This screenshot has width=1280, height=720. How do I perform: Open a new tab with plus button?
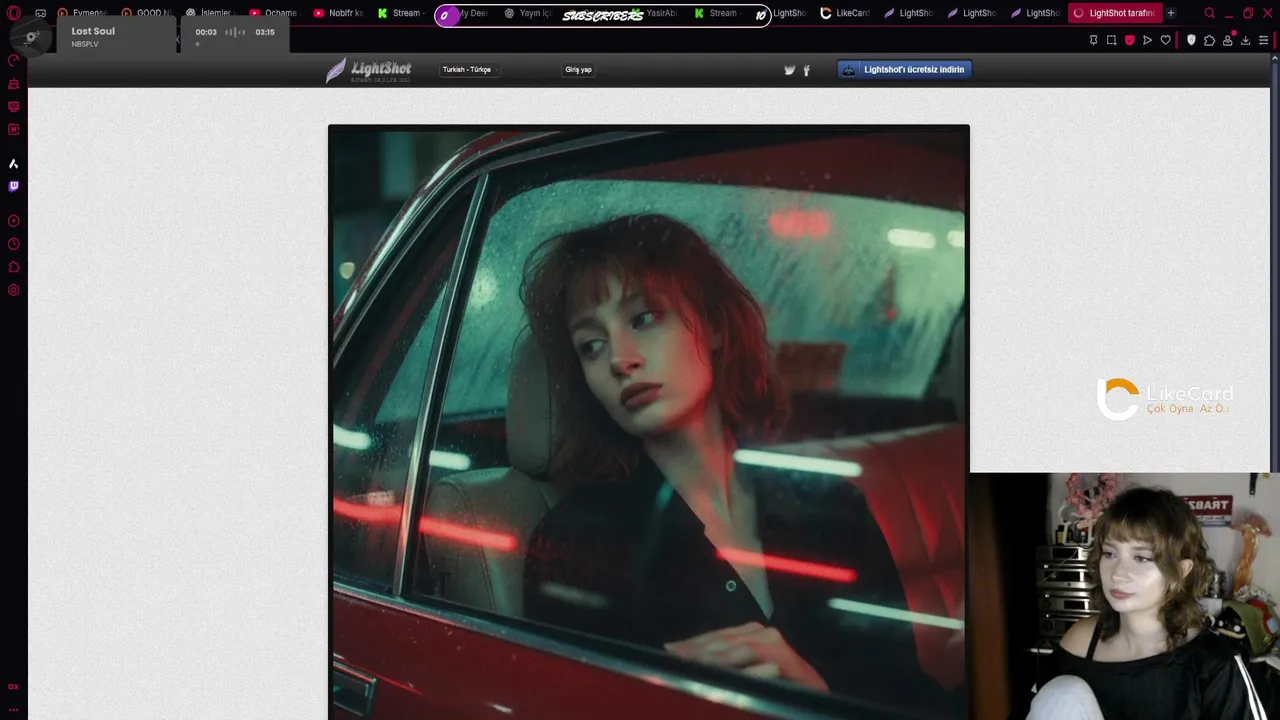[x=1171, y=13]
